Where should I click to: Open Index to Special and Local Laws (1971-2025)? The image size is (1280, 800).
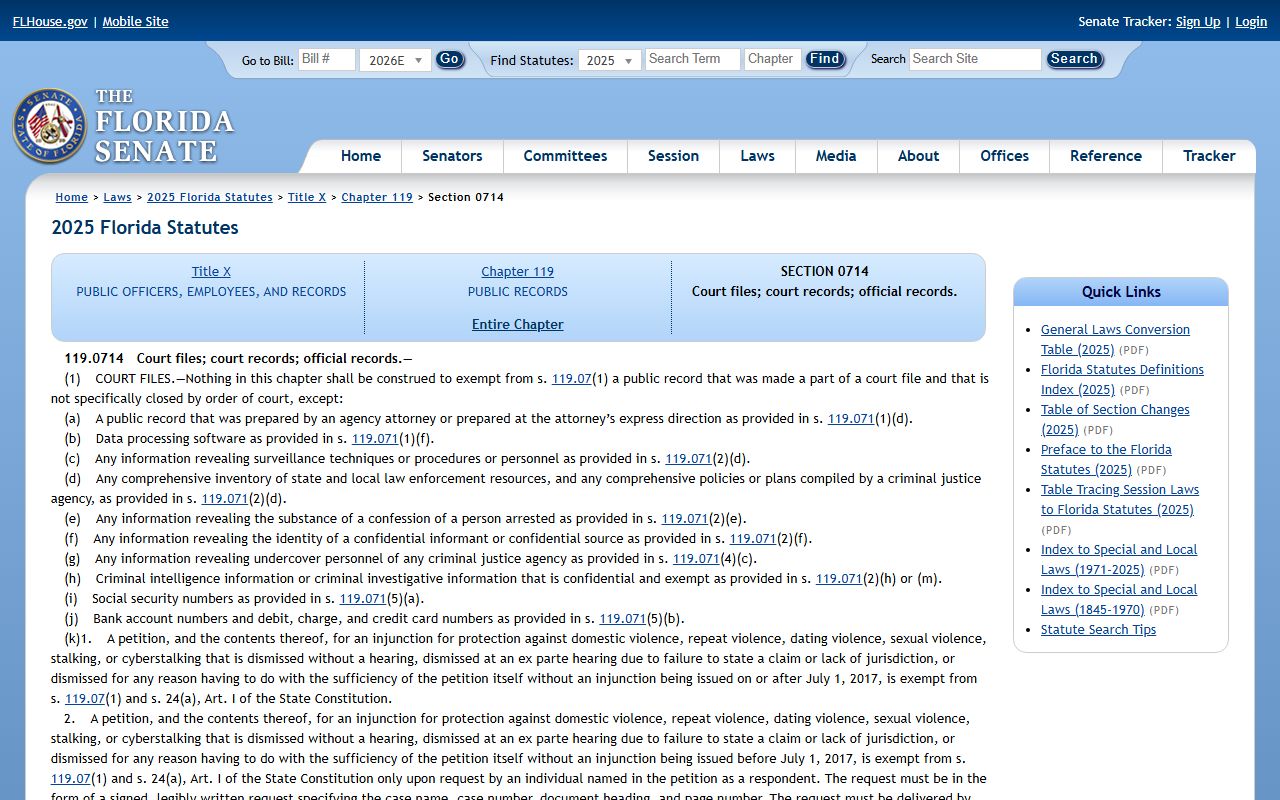click(1119, 559)
